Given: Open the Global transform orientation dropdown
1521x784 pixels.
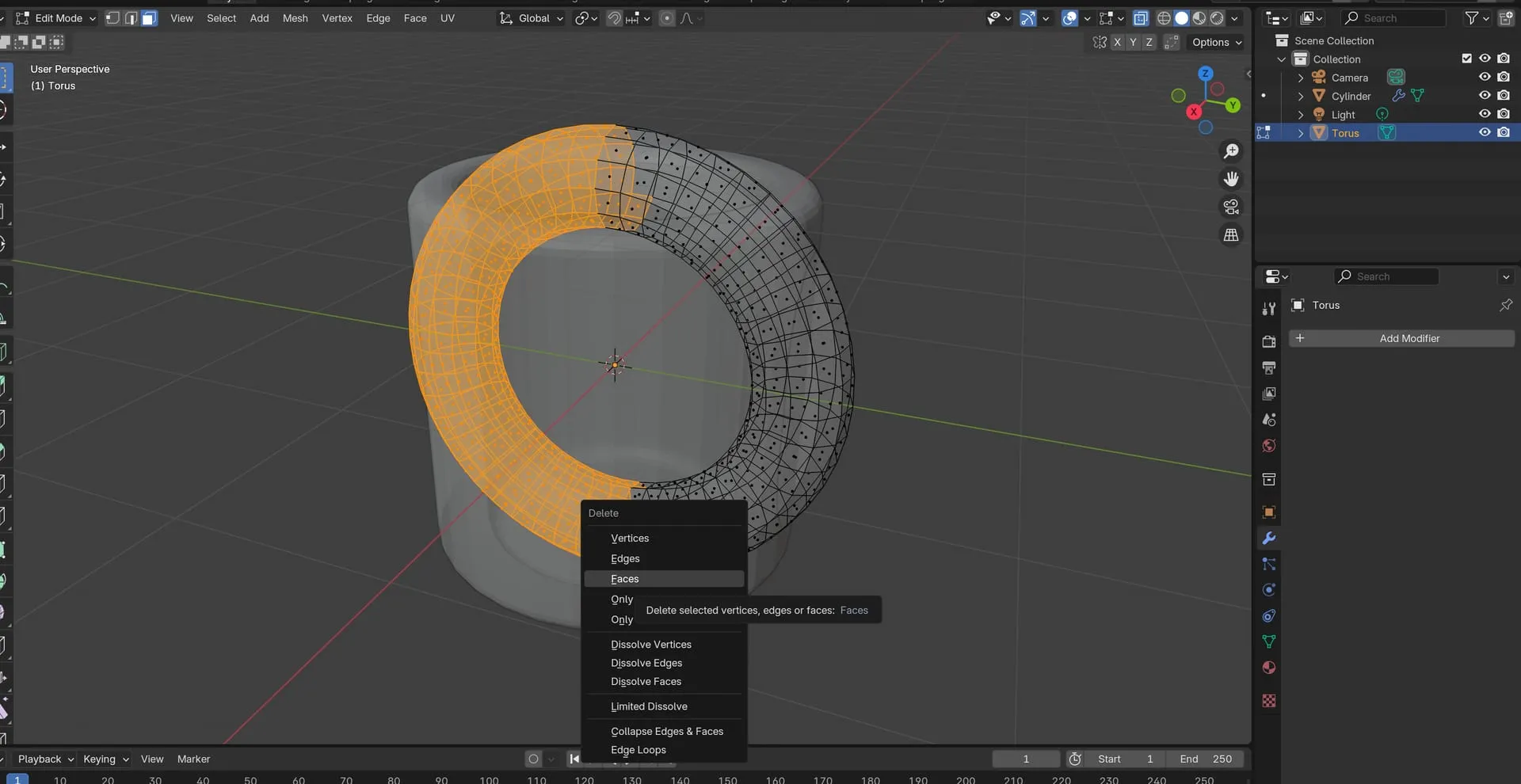Looking at the screenshot, I should tap(532, 18).
